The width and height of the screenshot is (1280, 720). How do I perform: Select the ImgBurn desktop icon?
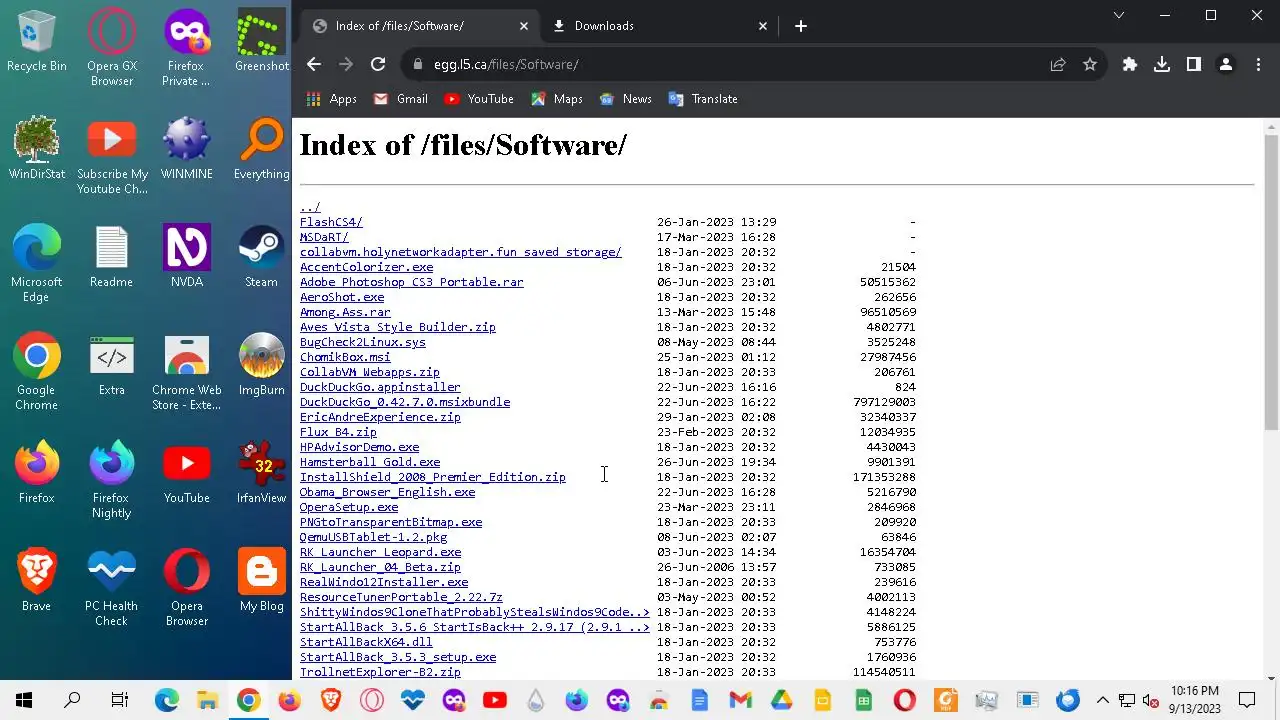click(262, 365)
